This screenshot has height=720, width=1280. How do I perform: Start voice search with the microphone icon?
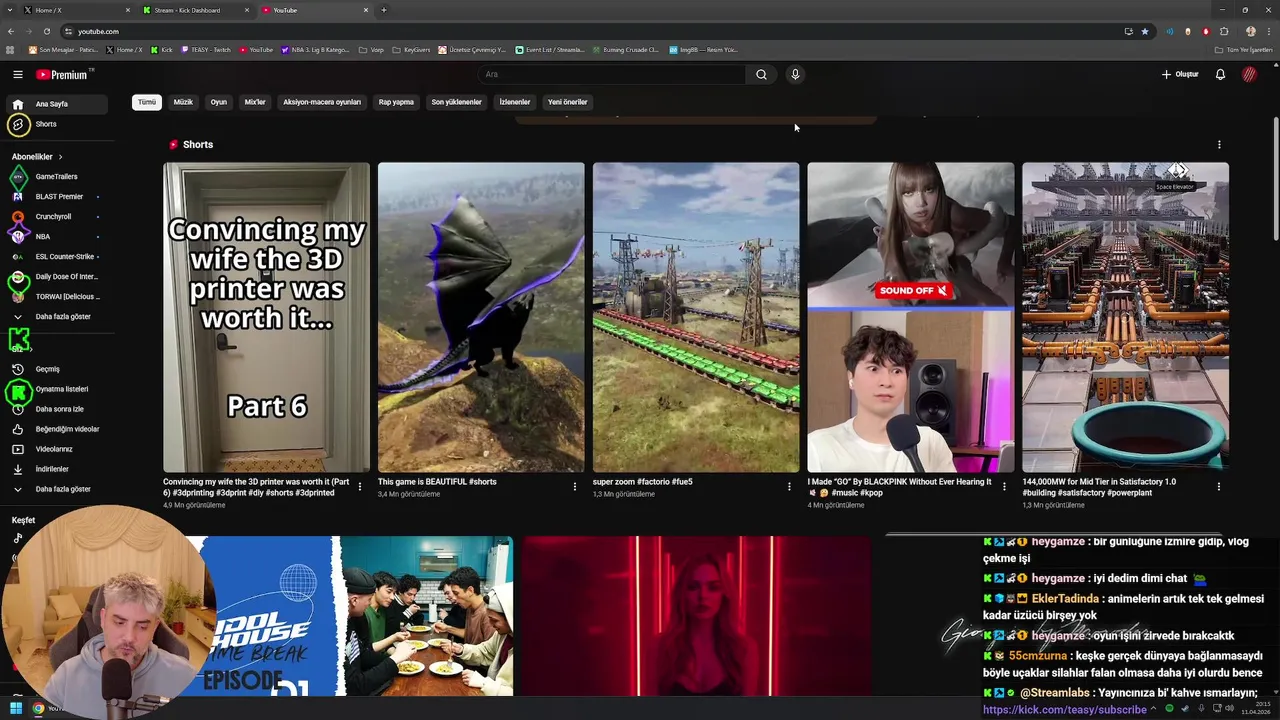(795, 74)
